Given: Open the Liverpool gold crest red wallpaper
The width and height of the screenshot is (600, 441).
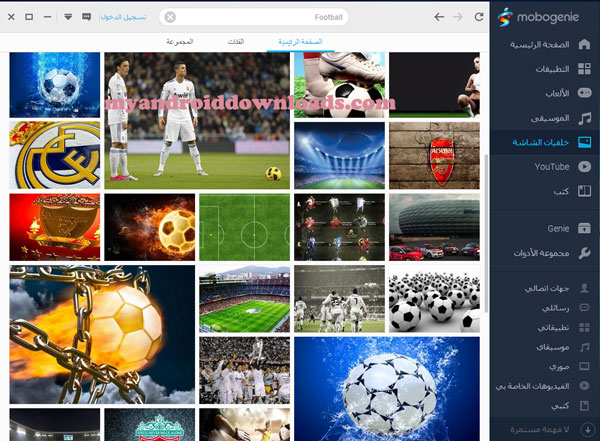Looking at the screenshot, I should coord(55,227).
